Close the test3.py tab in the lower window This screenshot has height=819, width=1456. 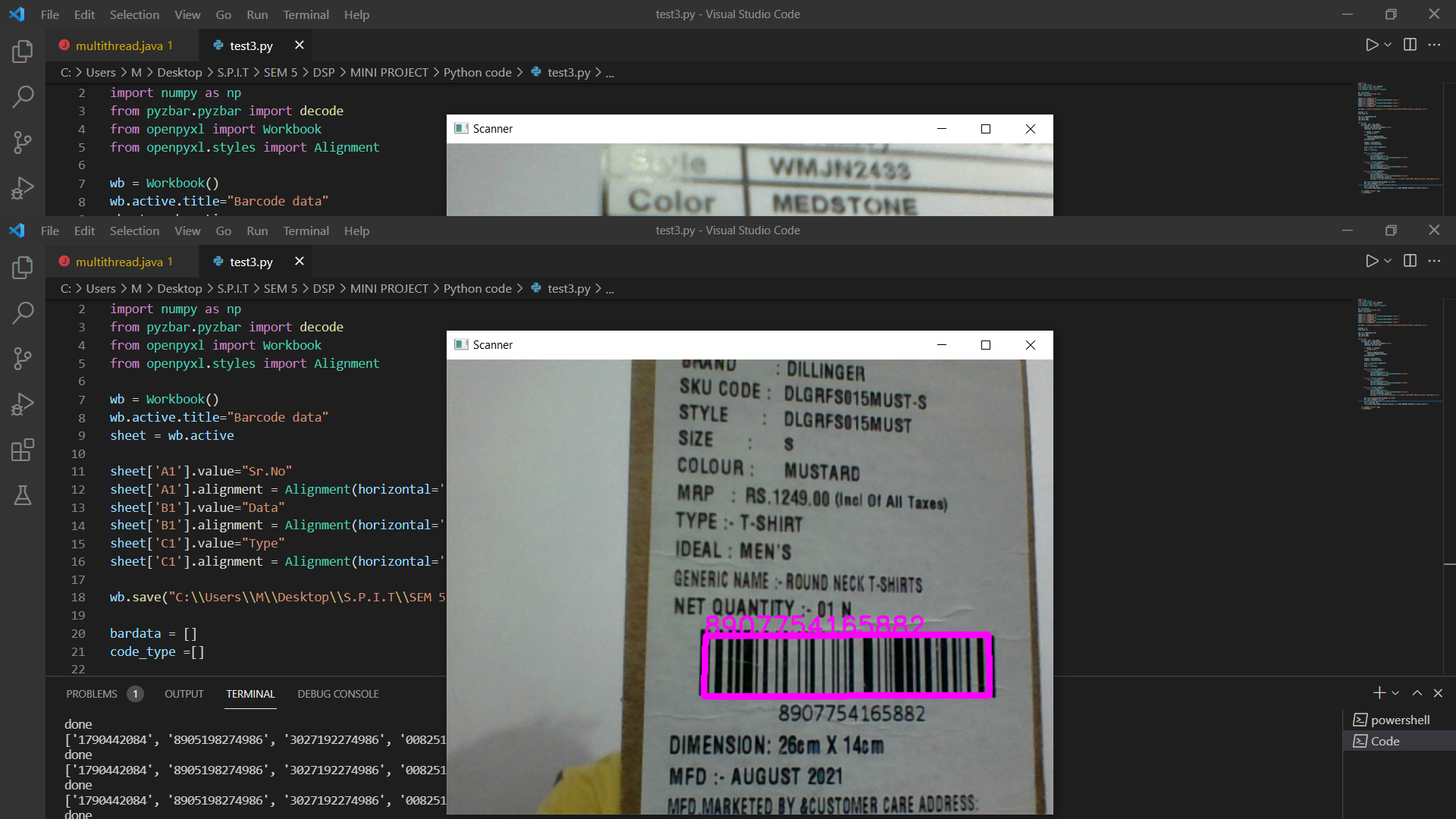click(x=300, y=261)
